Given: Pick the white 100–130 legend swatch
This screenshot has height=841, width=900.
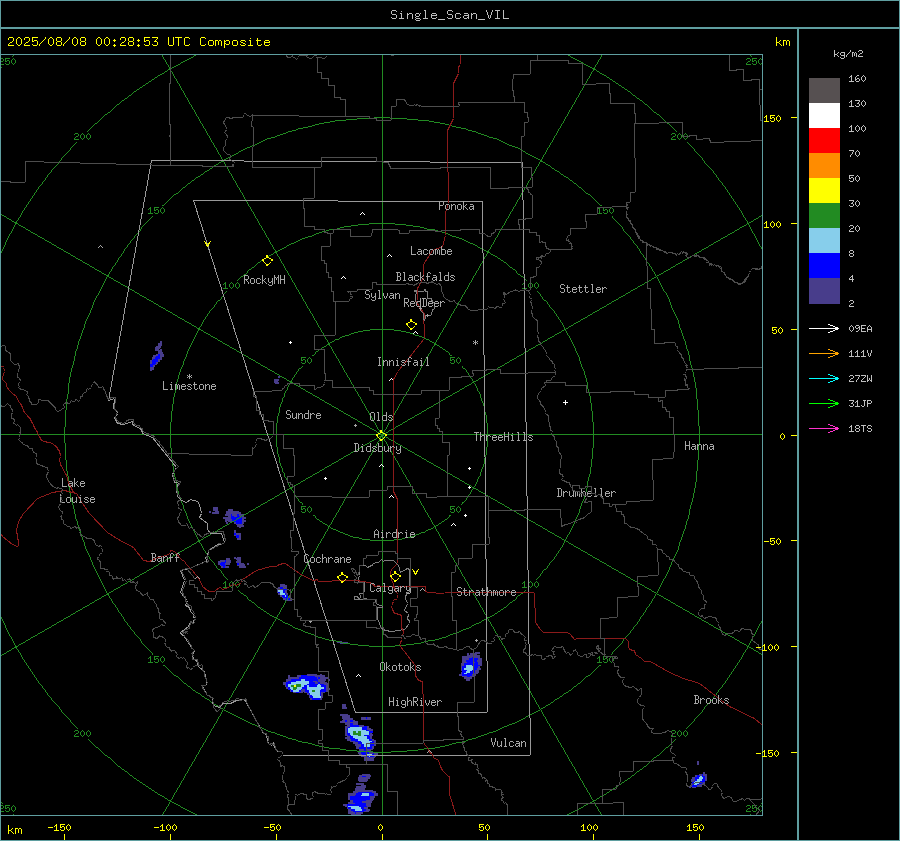Looking at the screenshot, I should point(824,116).
